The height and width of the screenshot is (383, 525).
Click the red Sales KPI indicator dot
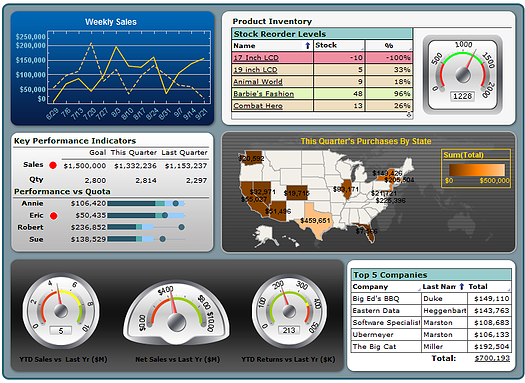pyautogui.click(x=53, y=165)
